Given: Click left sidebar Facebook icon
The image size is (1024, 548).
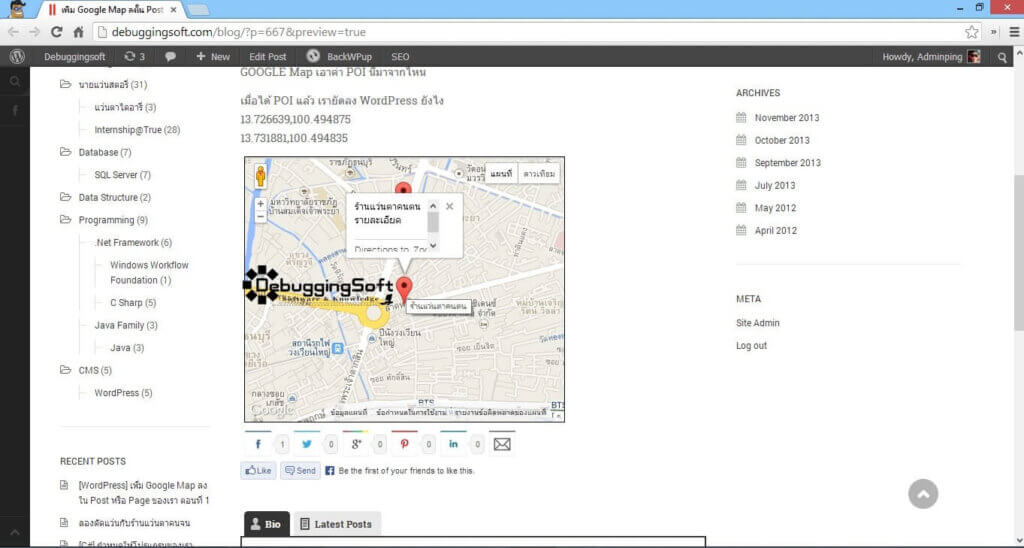Looking at the screenshot, I should pos(15,110).
